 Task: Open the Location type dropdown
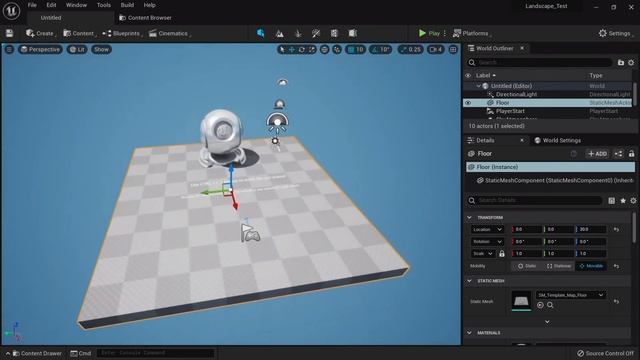pos(487,230)
